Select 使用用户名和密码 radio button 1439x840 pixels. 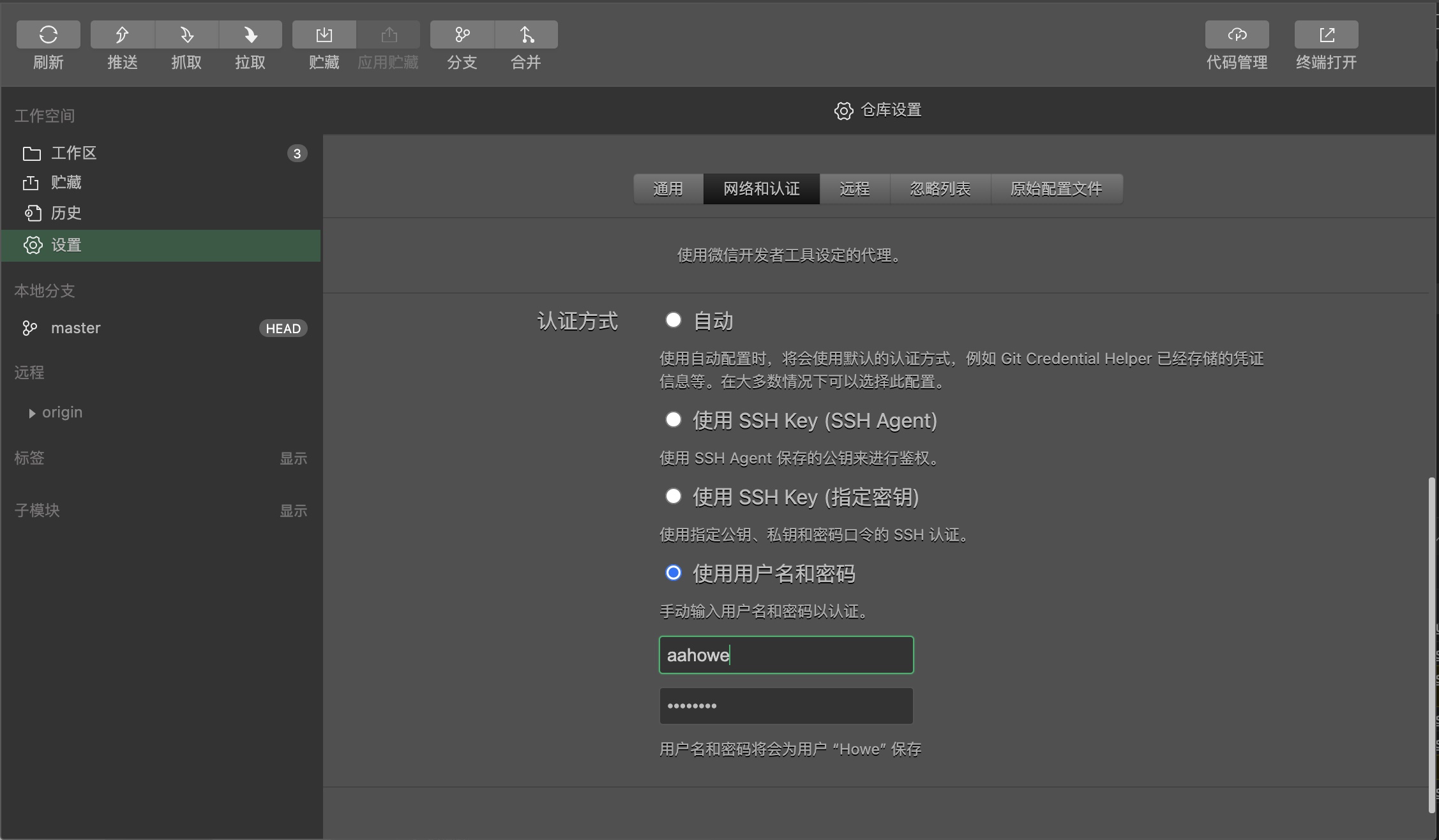tap(674, 573)
